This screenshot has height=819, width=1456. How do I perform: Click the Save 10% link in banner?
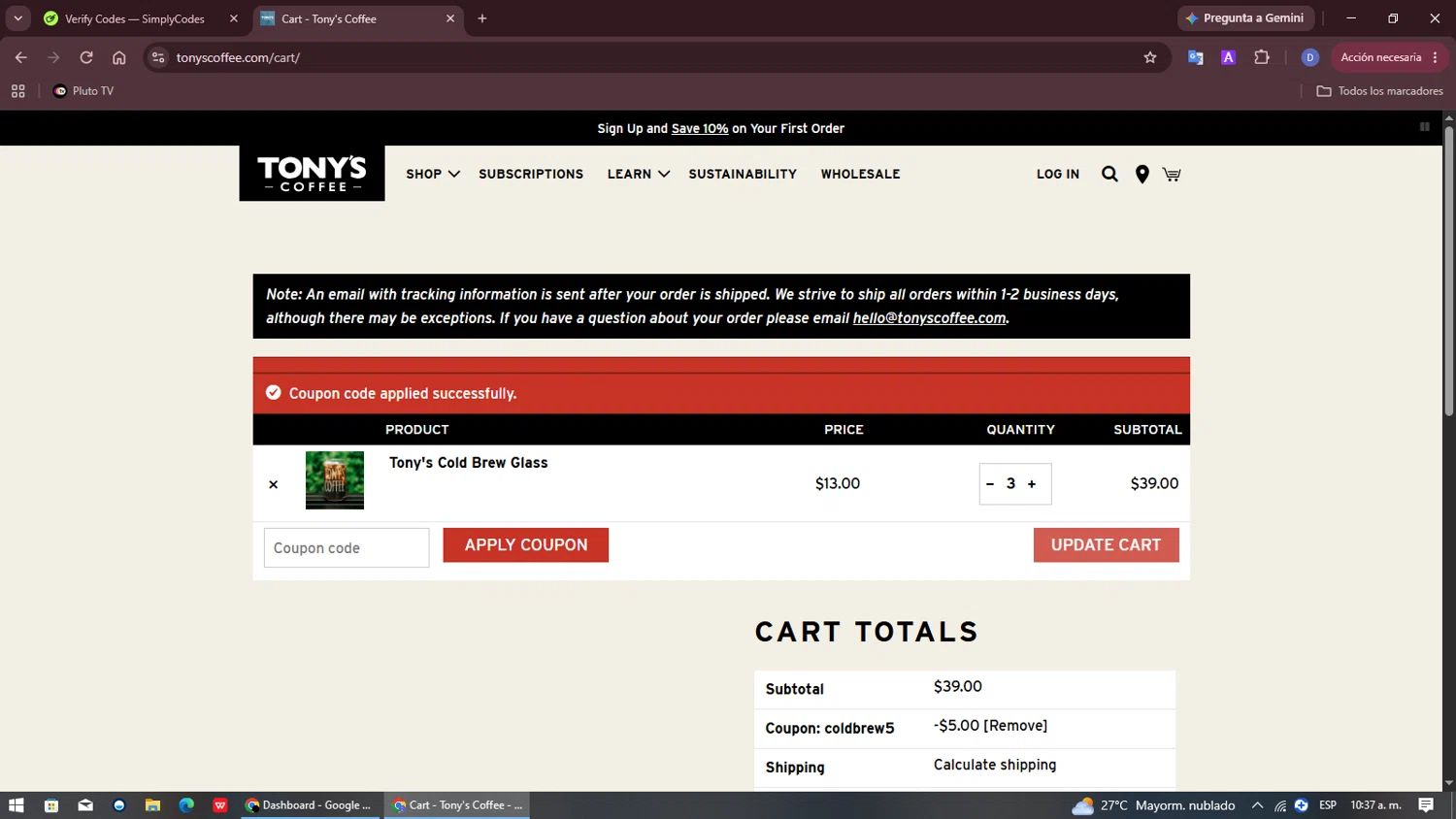pos(700,128)
